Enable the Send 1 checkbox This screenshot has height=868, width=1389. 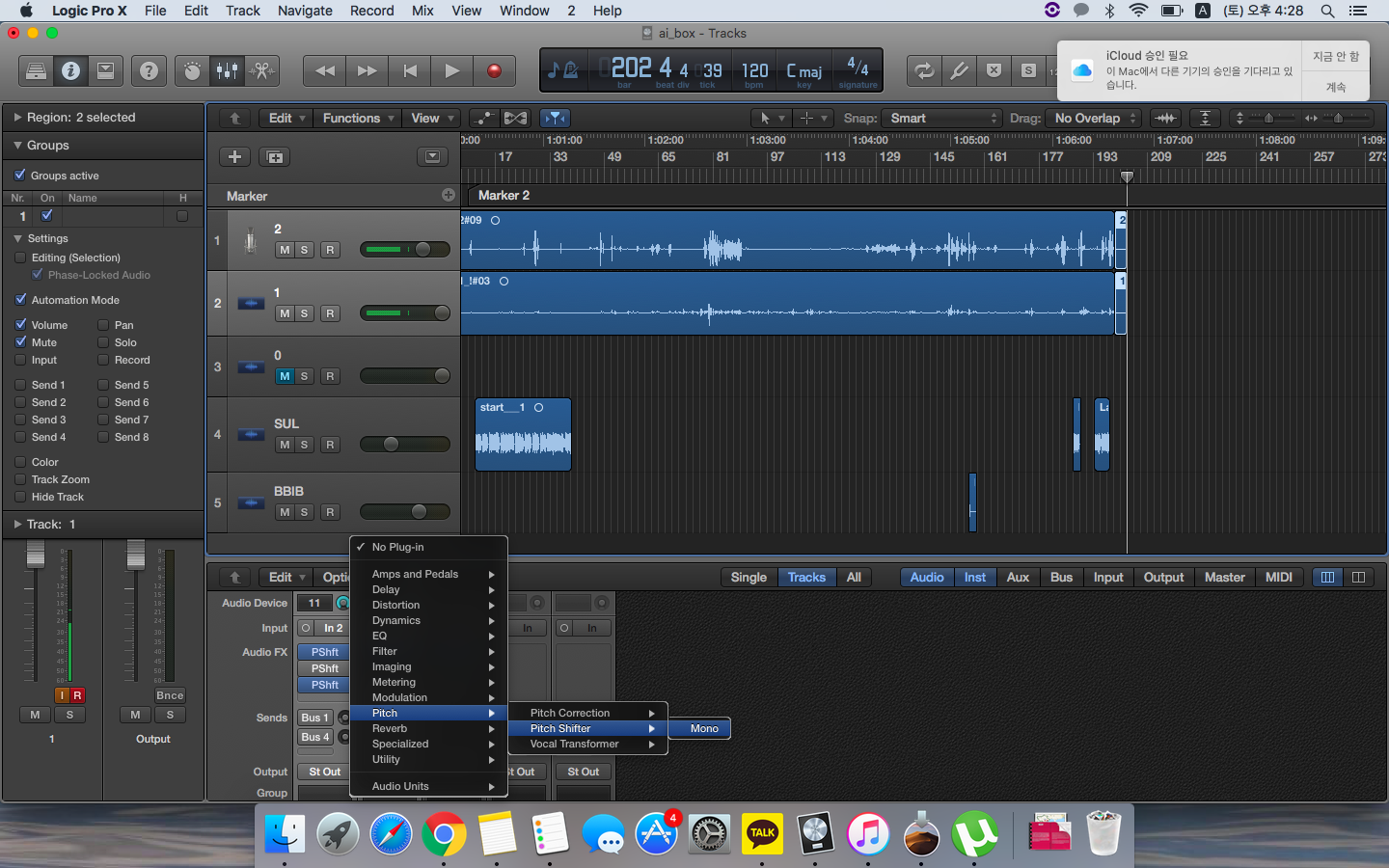click(x=20, y=385)
